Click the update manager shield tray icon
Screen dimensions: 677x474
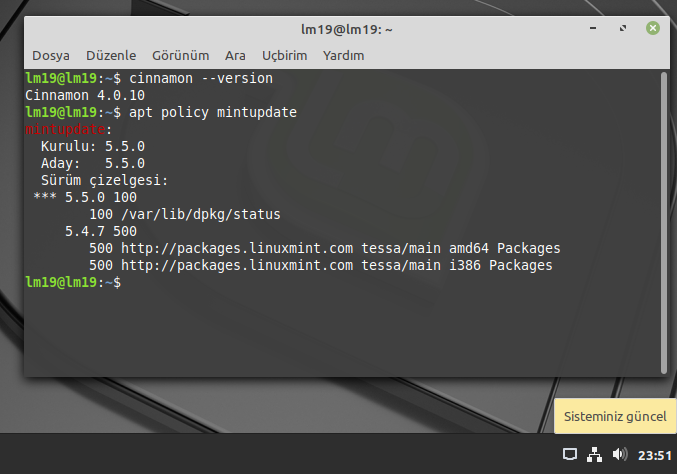tap(569, 455)
